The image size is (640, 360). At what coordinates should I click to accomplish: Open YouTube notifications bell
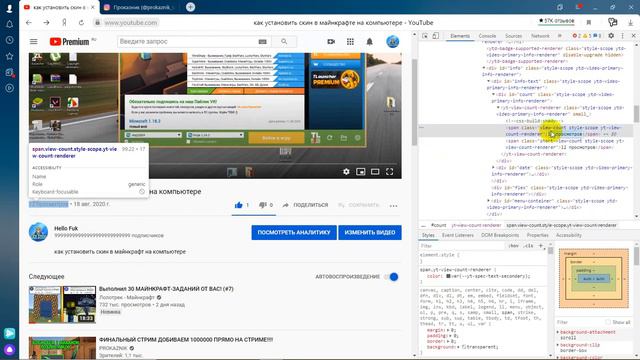369,42
